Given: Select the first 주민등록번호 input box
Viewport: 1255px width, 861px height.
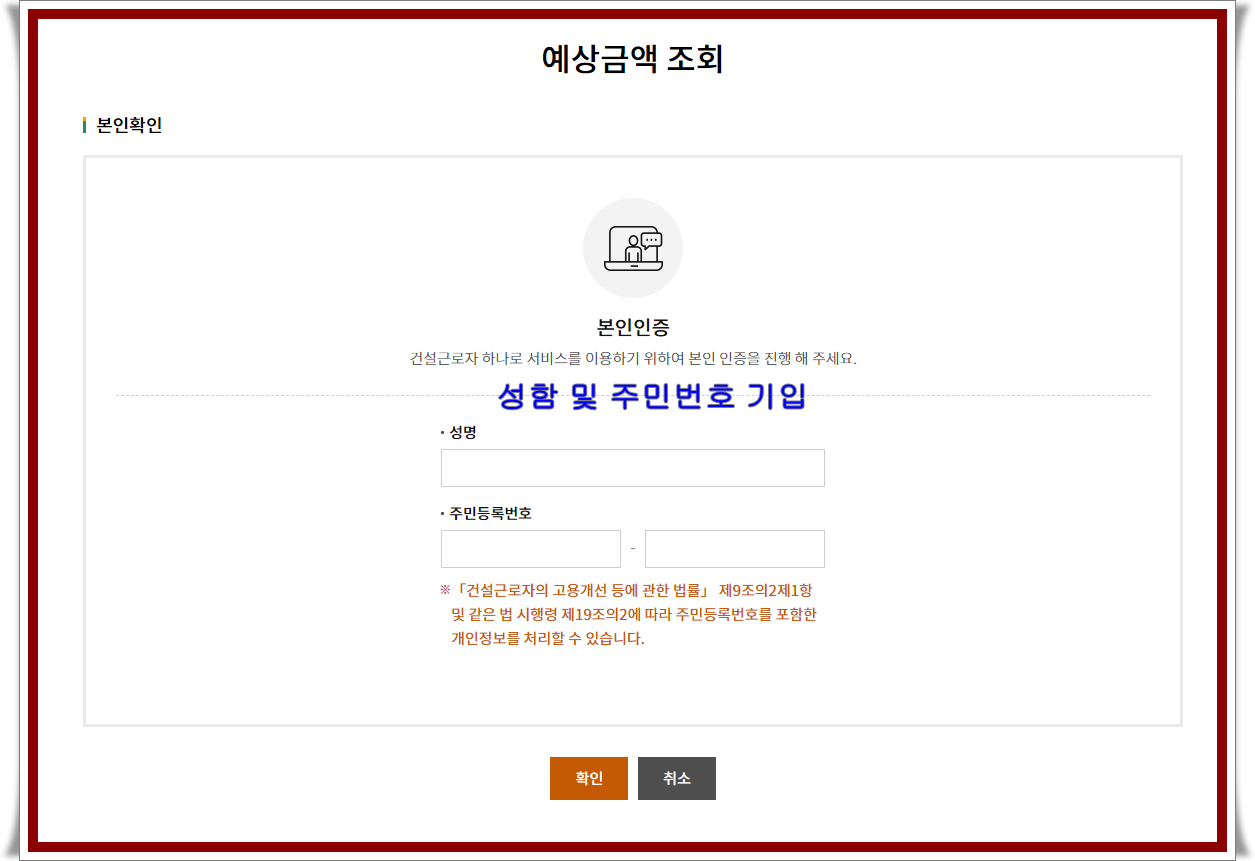Looking at the screenshot, I should pyautogui.click(x=530, y=549).
